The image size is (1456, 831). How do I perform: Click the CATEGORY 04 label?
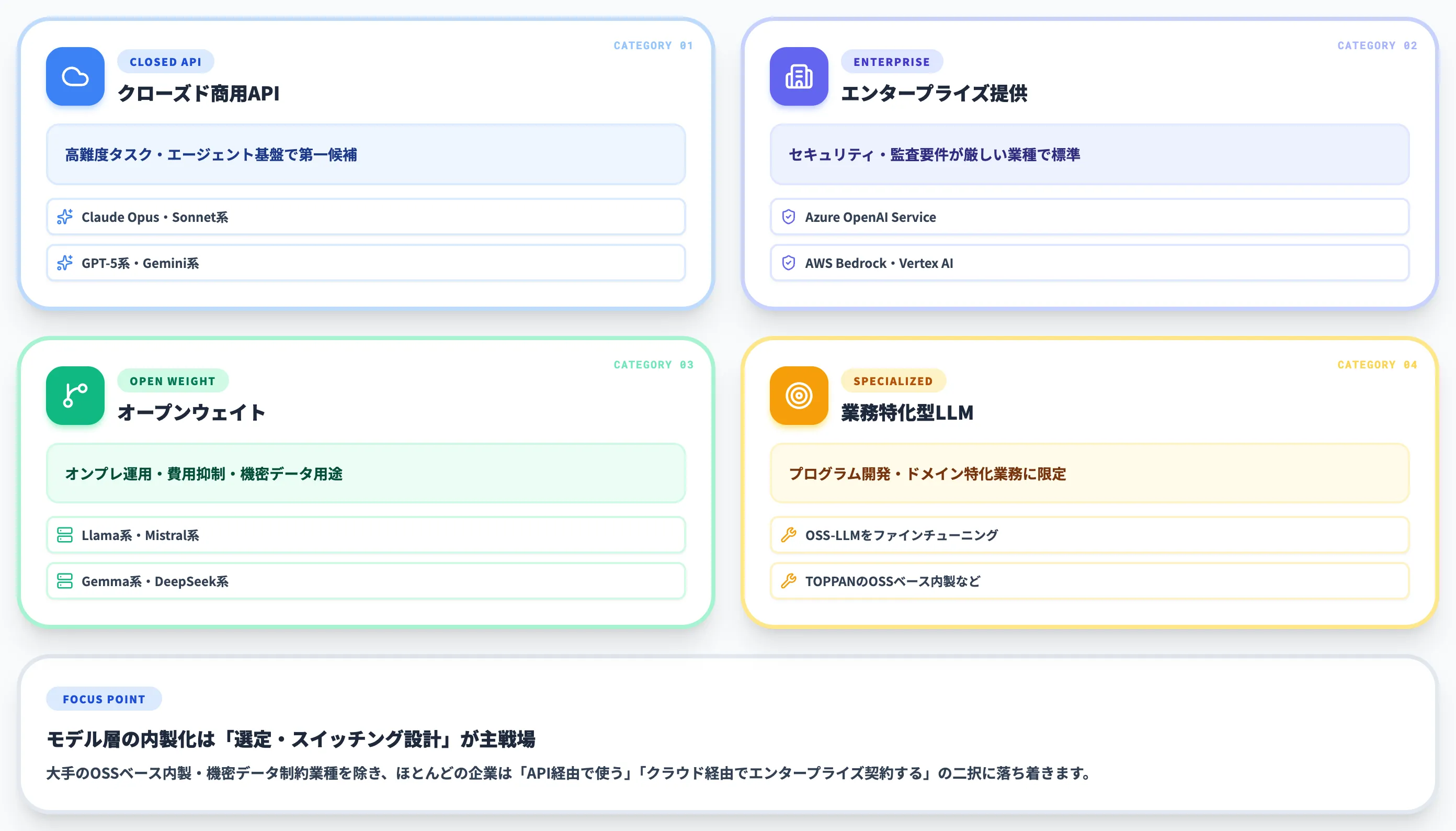pyautogui.click(x=1377, y=365)
